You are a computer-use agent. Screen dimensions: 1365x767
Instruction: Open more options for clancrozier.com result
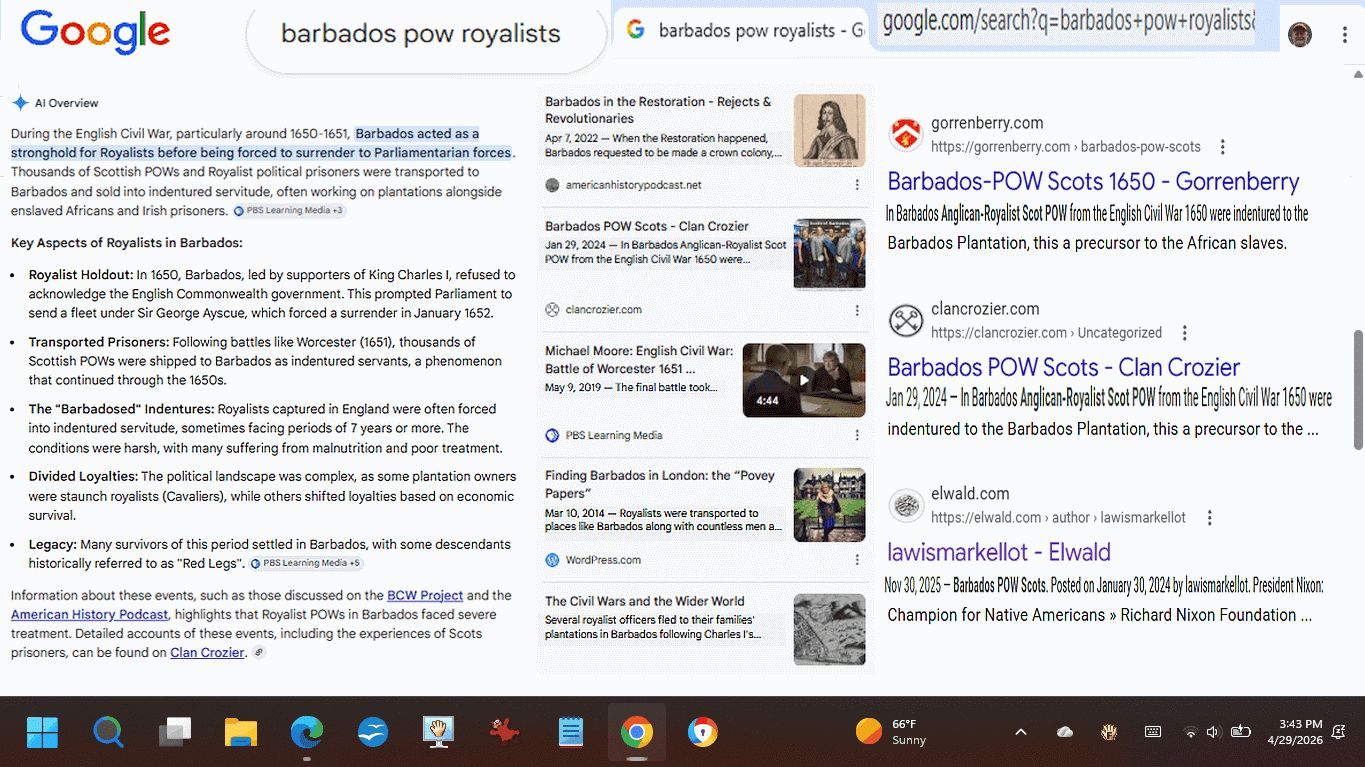coord(1184,333)
